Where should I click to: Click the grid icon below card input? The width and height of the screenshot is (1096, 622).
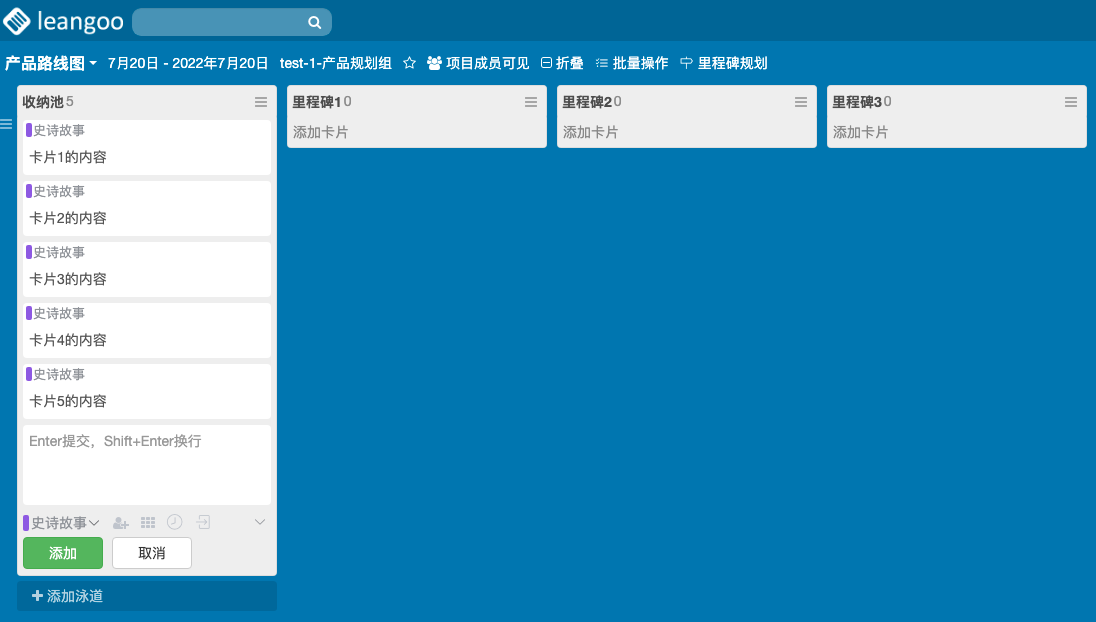148,522
